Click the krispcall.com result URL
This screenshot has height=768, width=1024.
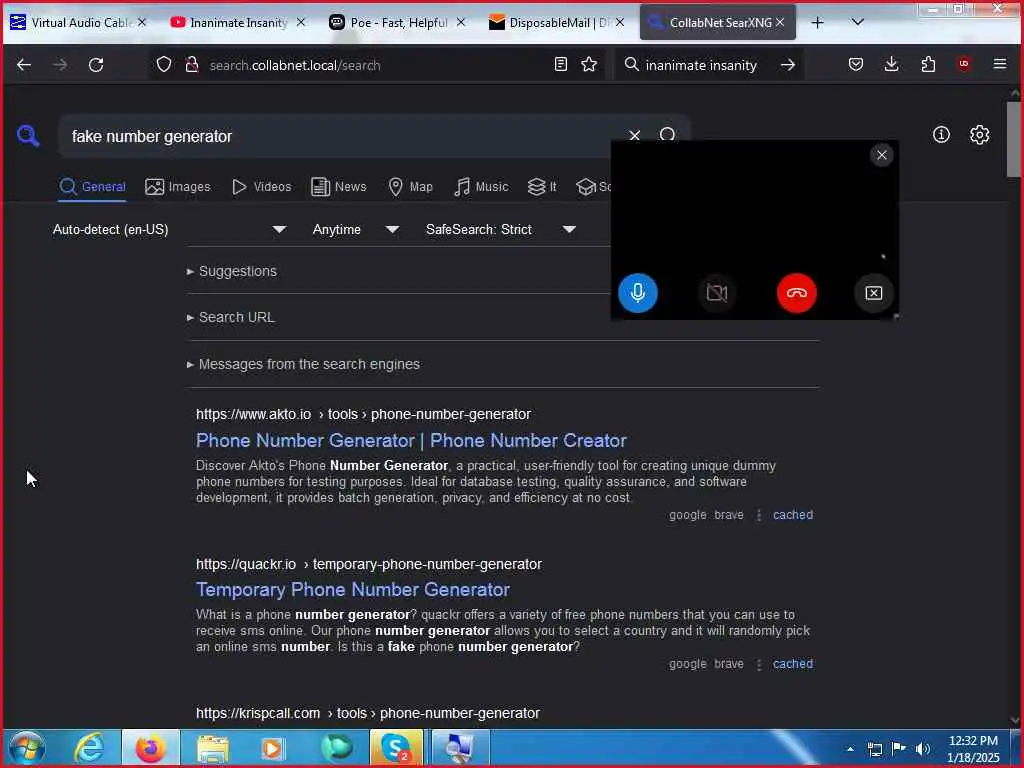[368, 713]
